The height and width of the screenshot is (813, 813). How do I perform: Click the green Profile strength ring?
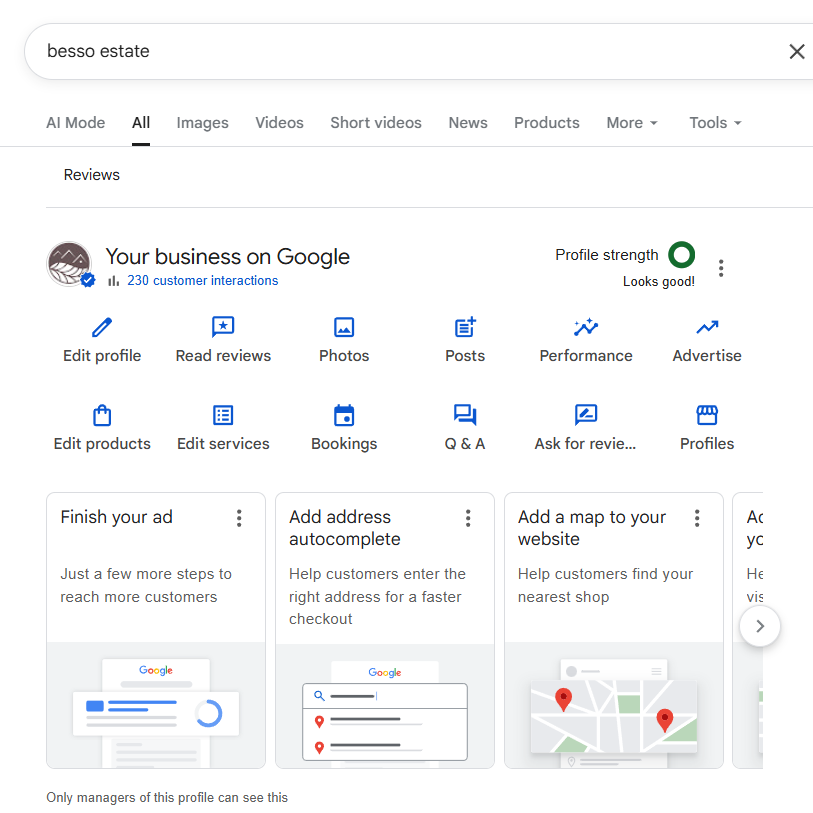point(681,255)
